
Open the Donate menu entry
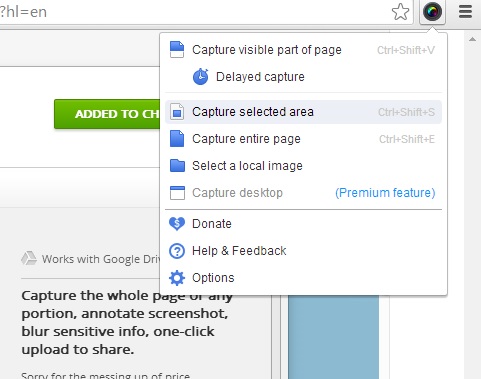(x=303, y=224)
